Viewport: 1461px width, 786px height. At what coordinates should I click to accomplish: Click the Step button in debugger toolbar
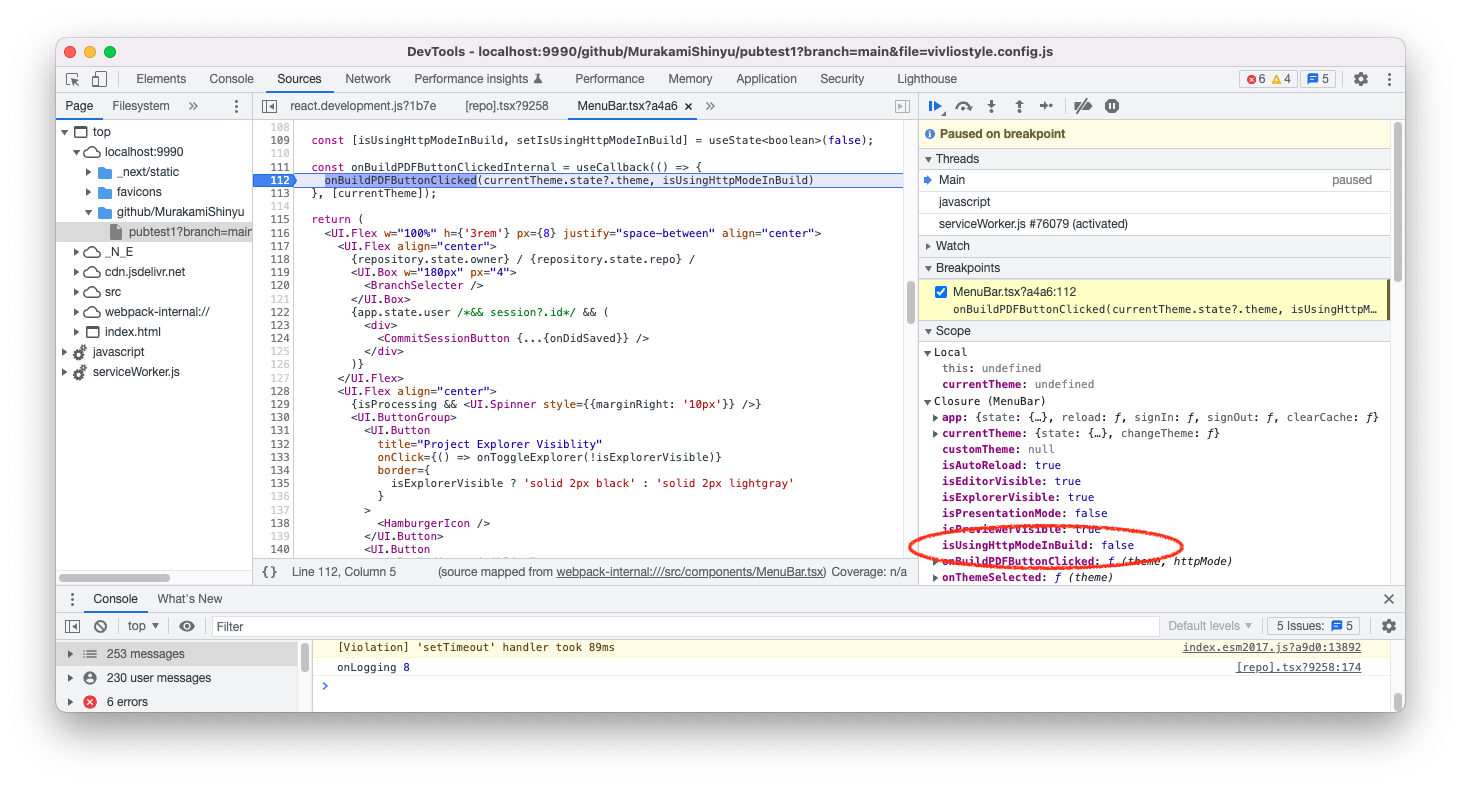click(x=1046, y=106)
